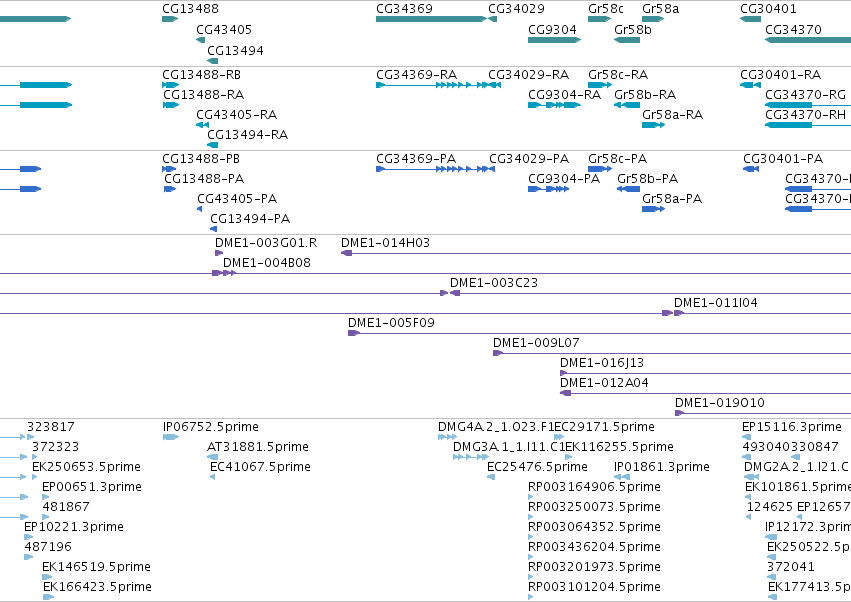The image size is (851, 602).
Task: Click transcript CG34370-RH
Action: [805, 115]
